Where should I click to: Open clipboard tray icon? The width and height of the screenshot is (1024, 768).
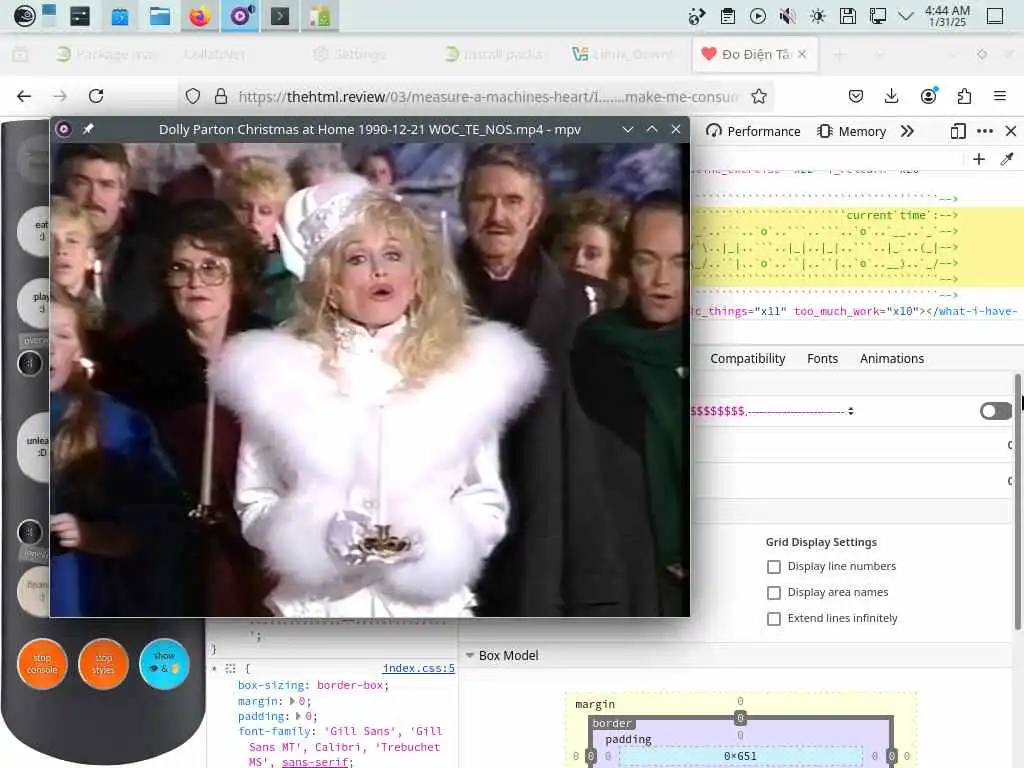728,16
